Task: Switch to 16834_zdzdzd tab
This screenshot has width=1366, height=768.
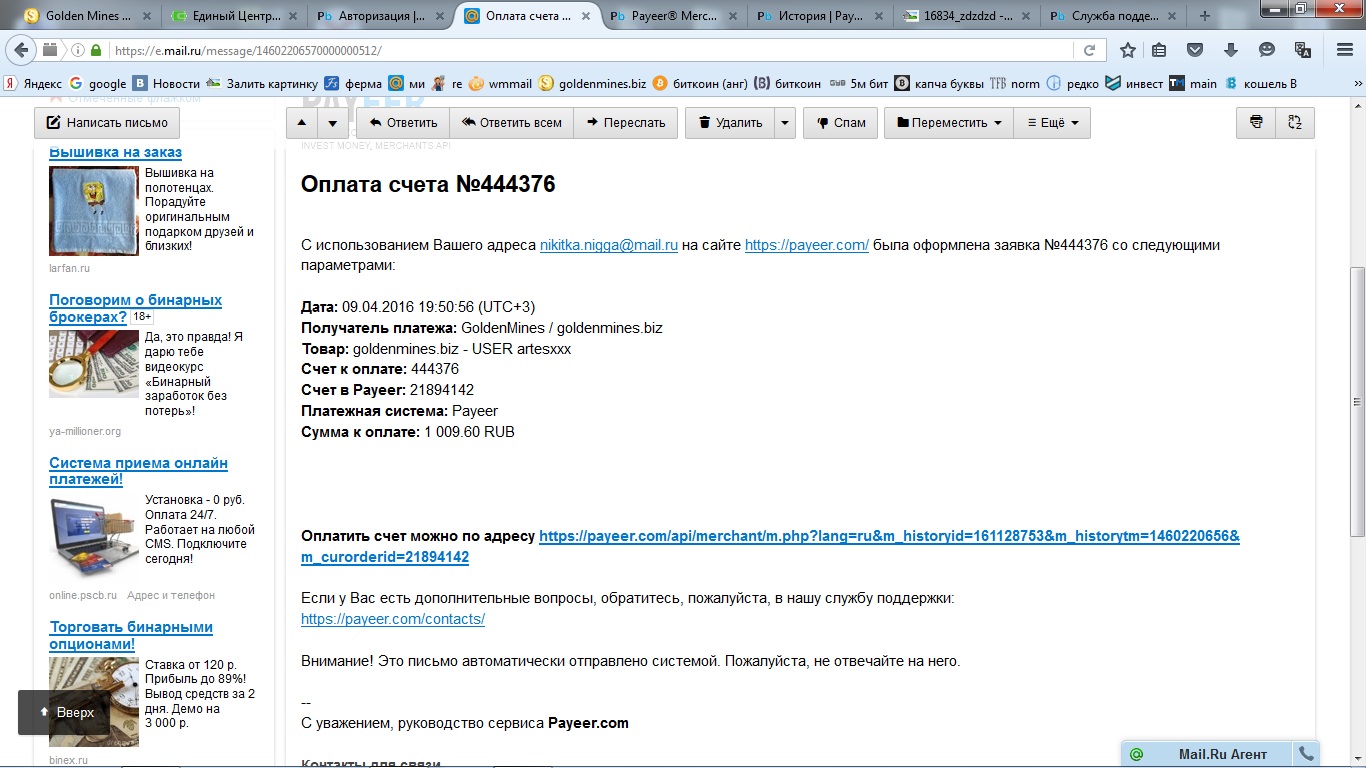Action: coord(967,16)
